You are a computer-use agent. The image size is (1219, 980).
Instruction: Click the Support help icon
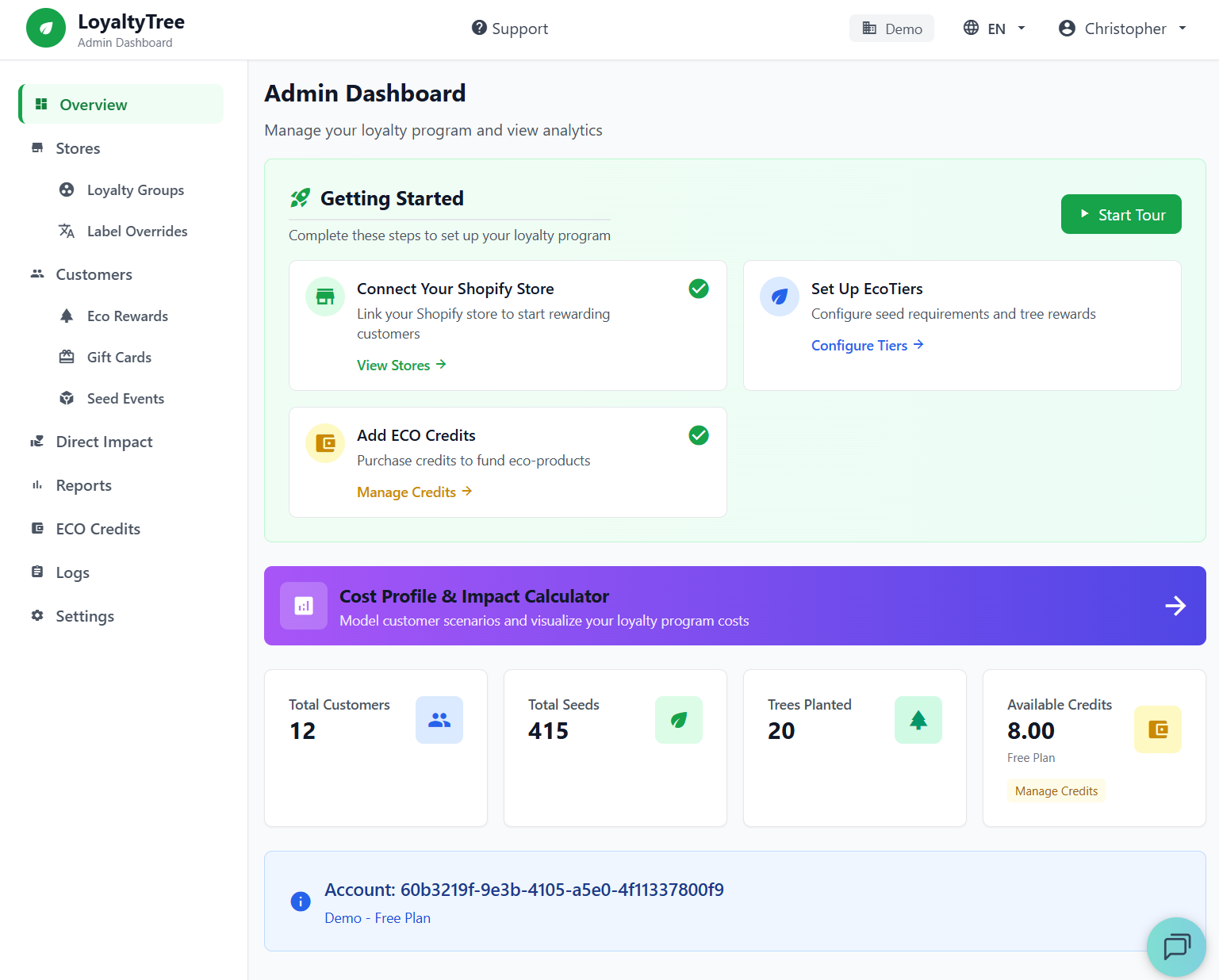[x=479, y=28]
